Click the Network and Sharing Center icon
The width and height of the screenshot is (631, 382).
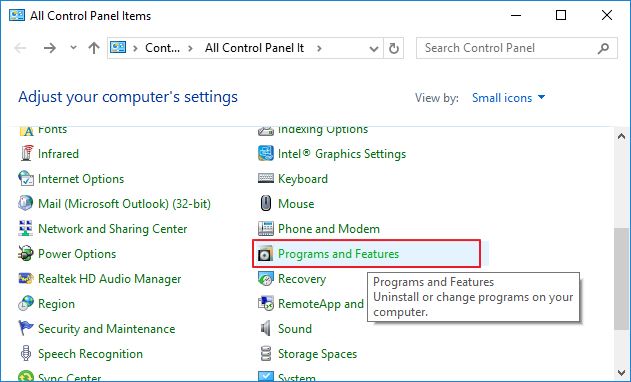(x=26, y=228)
